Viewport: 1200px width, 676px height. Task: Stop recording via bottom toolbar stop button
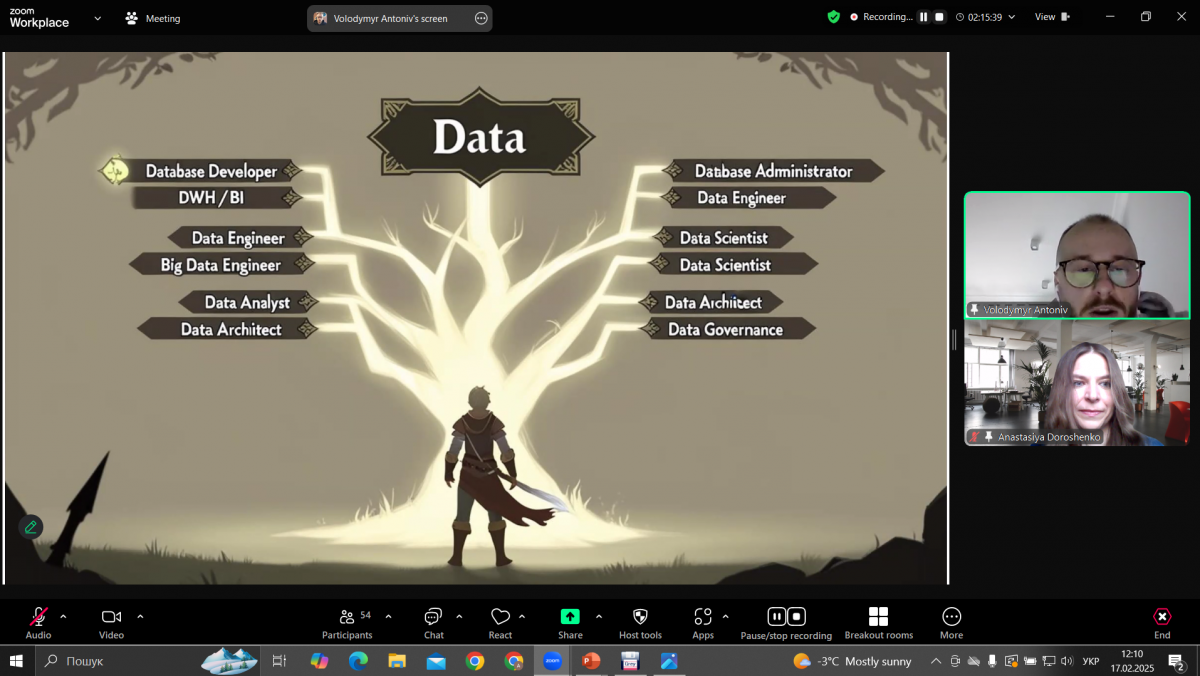[x=796, y=616]
